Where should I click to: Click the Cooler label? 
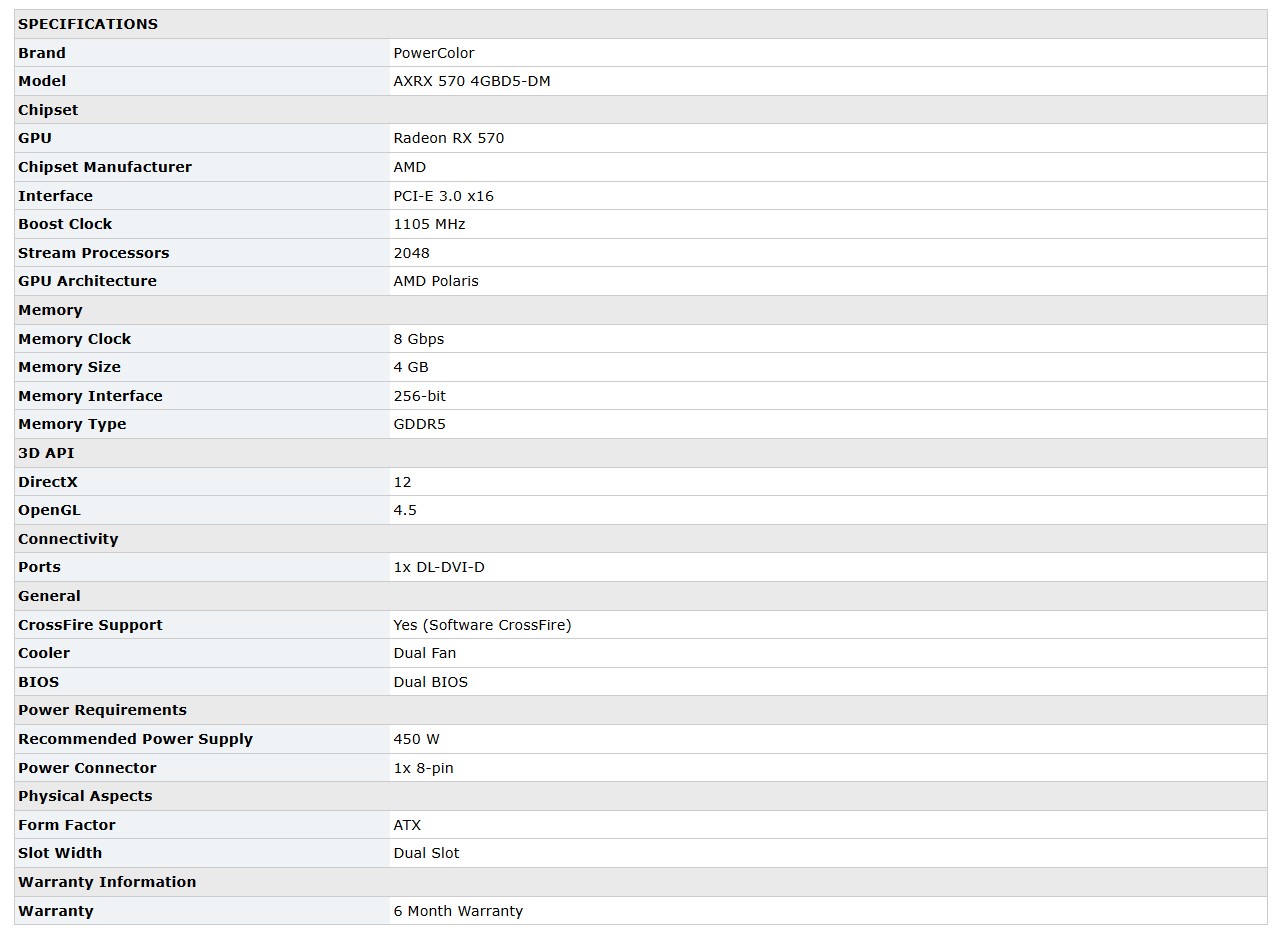[44, 653]
